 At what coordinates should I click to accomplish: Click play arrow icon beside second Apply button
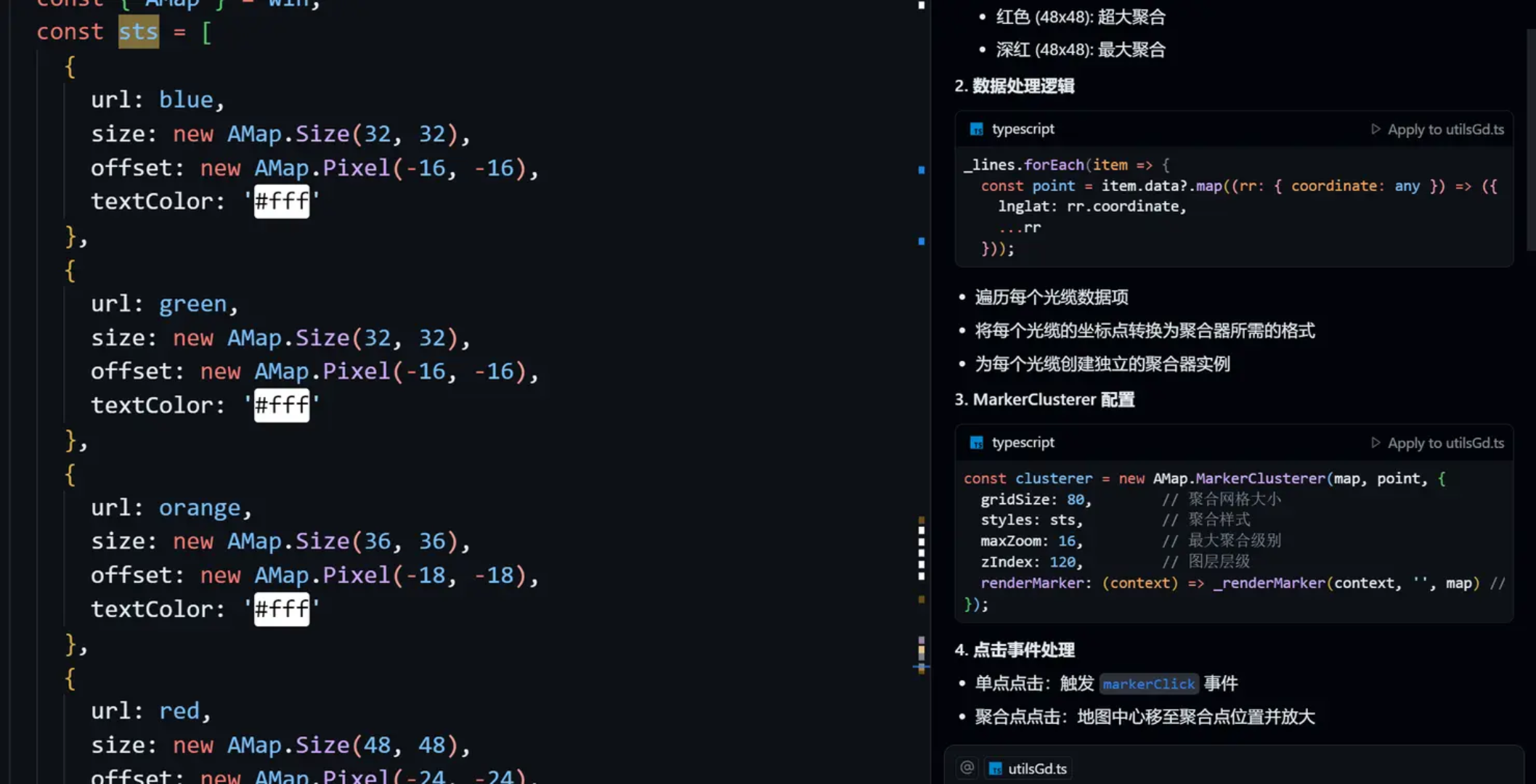[1376, 443]
